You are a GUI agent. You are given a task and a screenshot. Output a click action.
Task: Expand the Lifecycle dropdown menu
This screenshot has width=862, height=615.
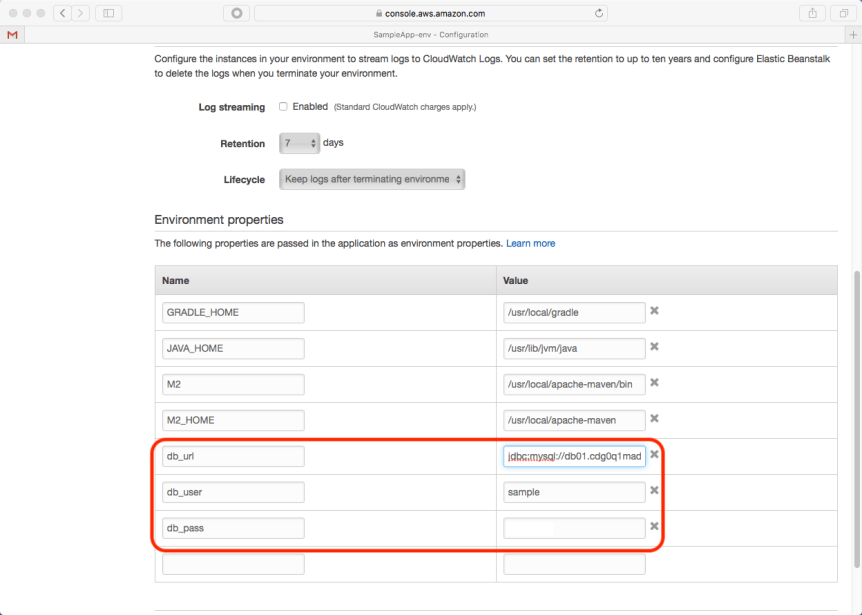[372, 180]
